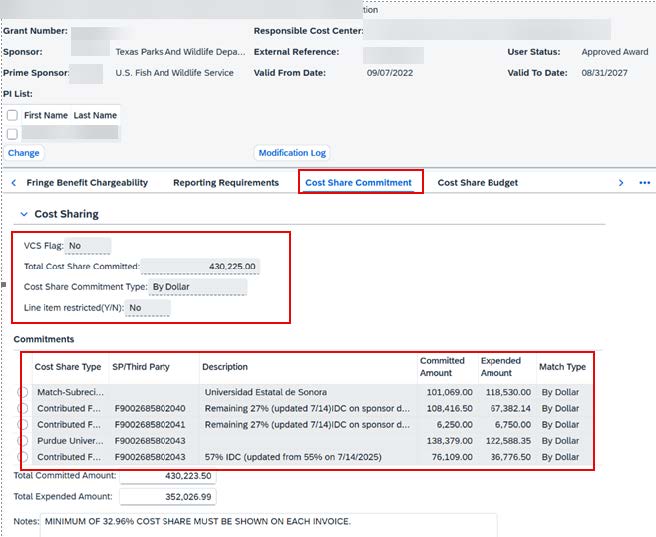Click expended amount 36,776.50
Viewport: 656px width, 537px height.
click(510, 457)
